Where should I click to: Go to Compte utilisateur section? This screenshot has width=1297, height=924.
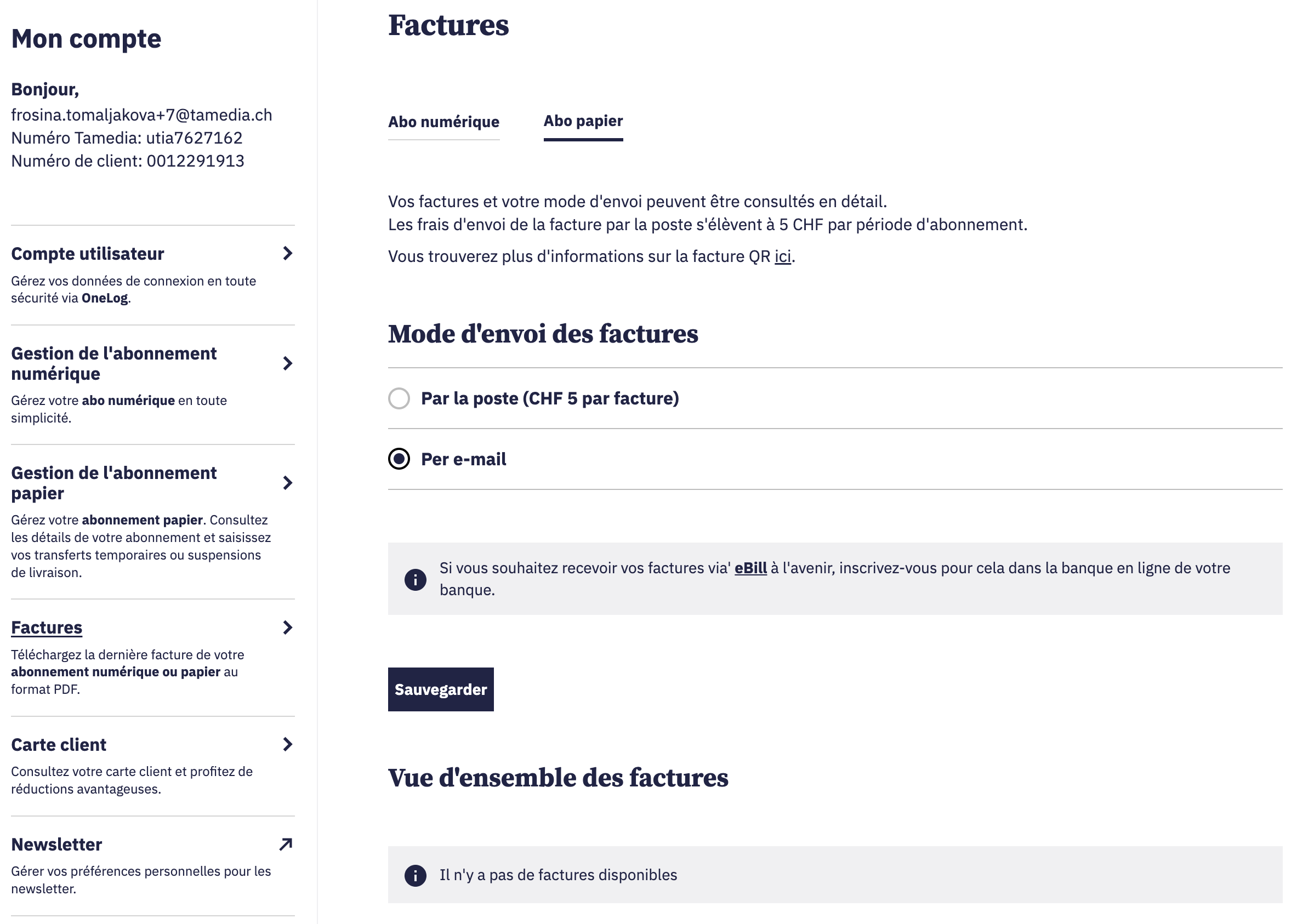[88, 253]
